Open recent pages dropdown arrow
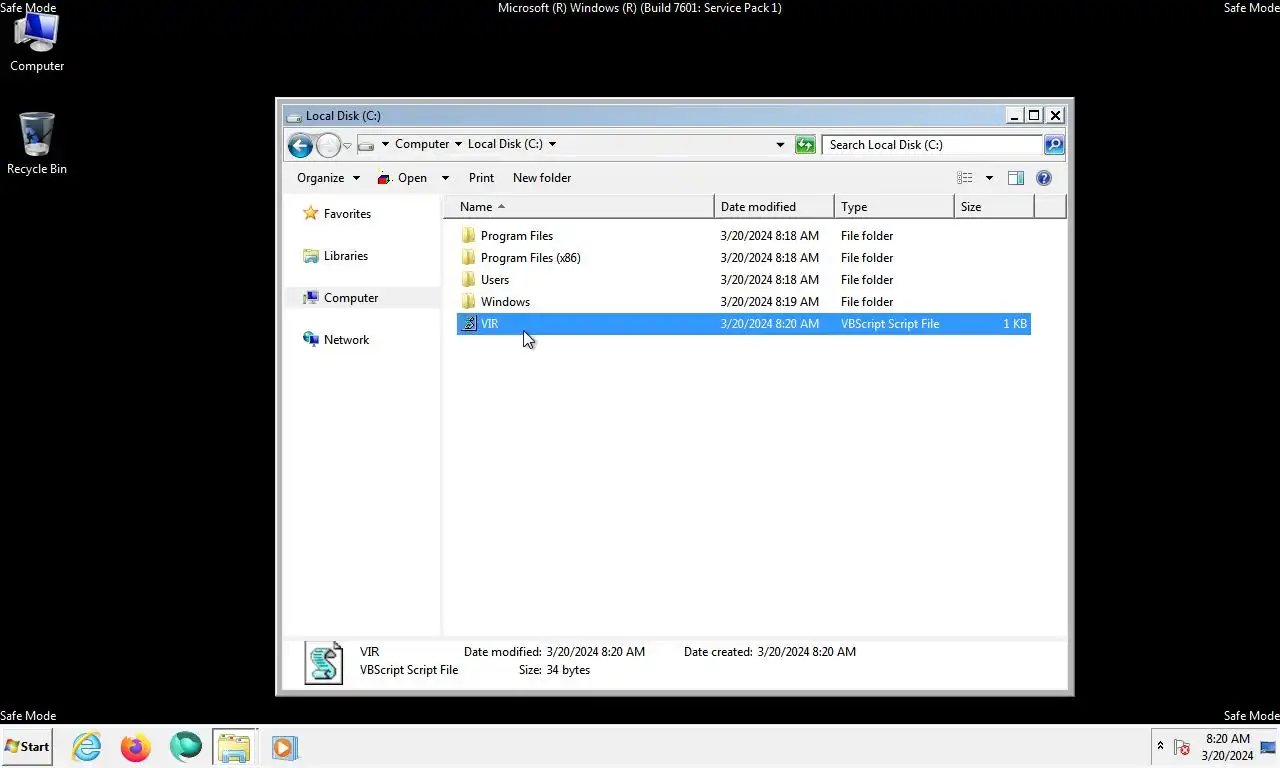 coord(347,146)
